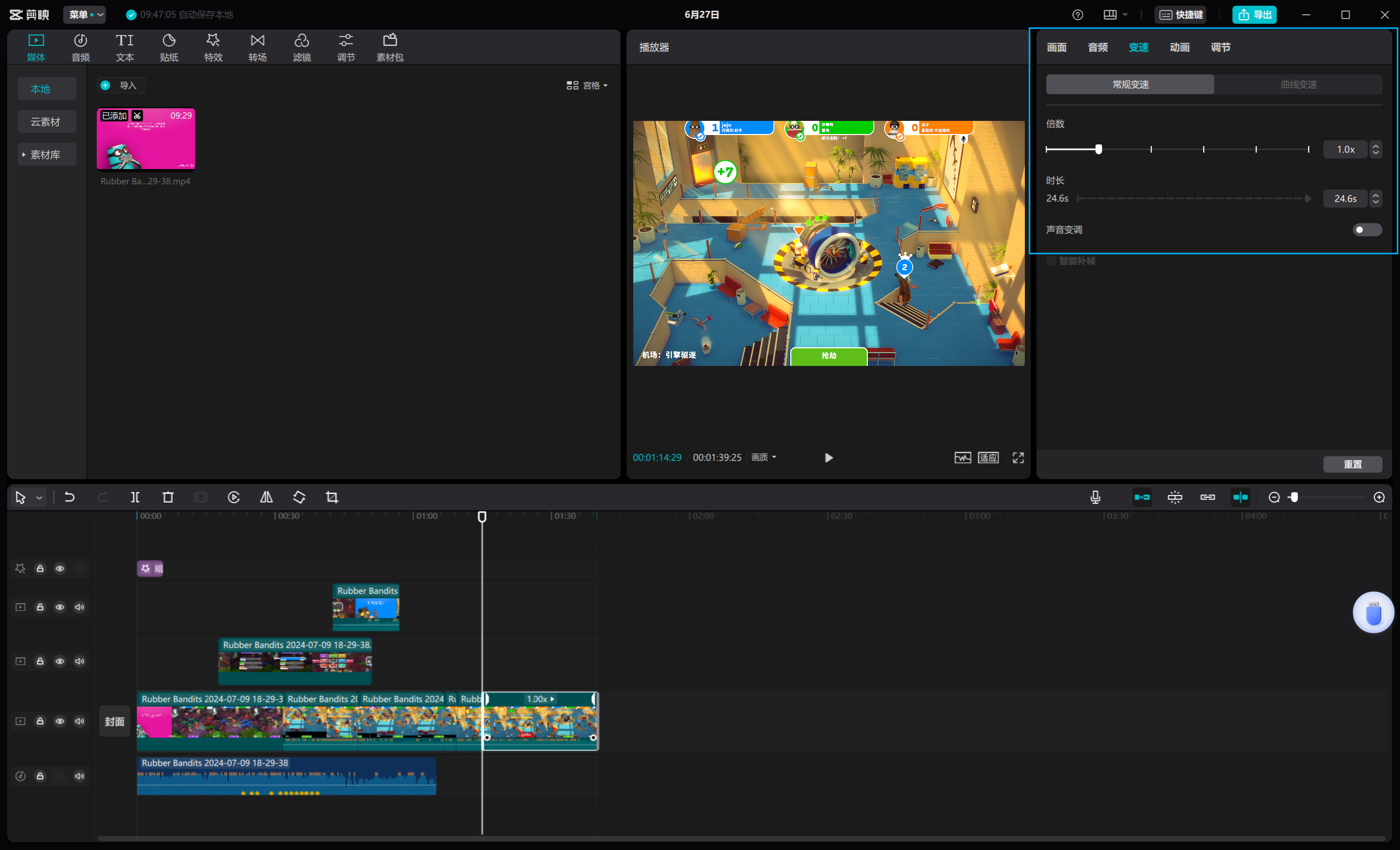
Task: Open the 特效 effects tab
Action: [213, 48]
